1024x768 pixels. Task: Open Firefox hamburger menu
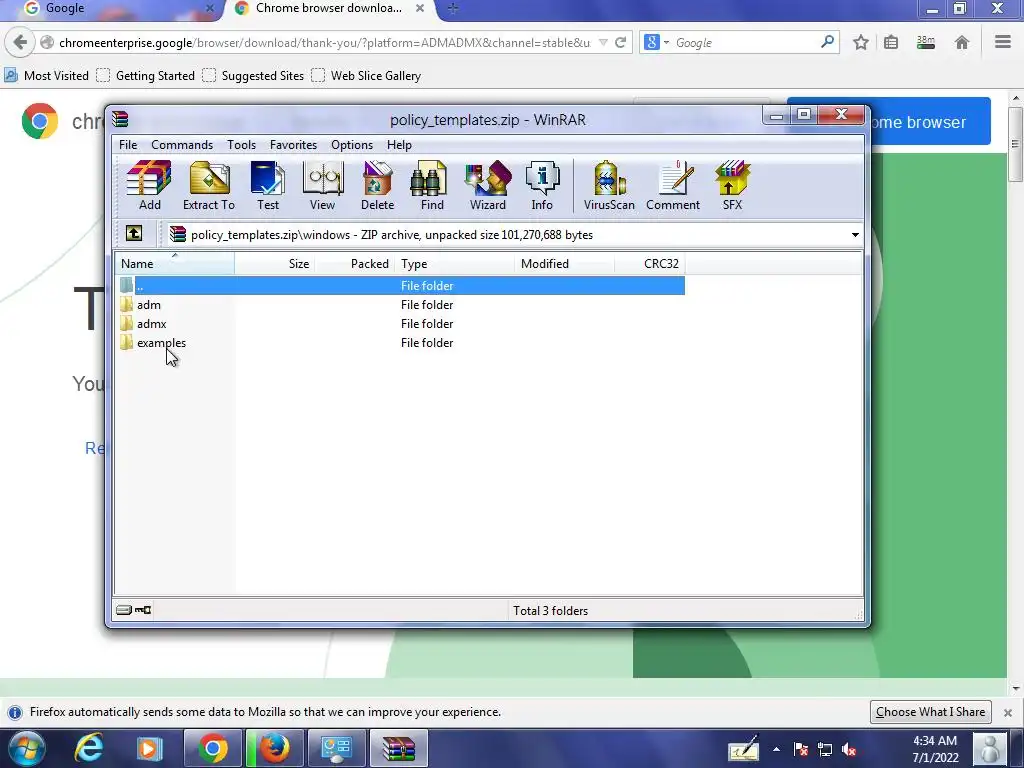point(1003,42)
